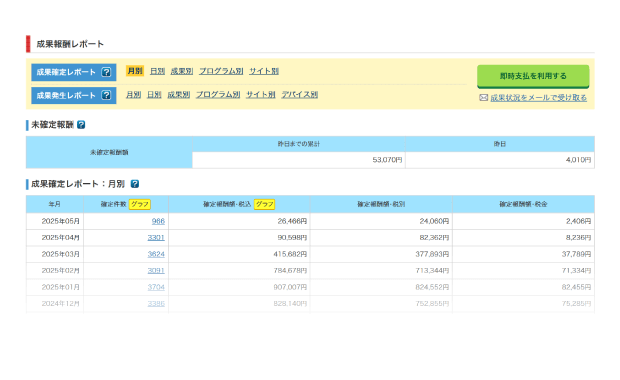Click the mail envelope icon

[x=483, y=98]
